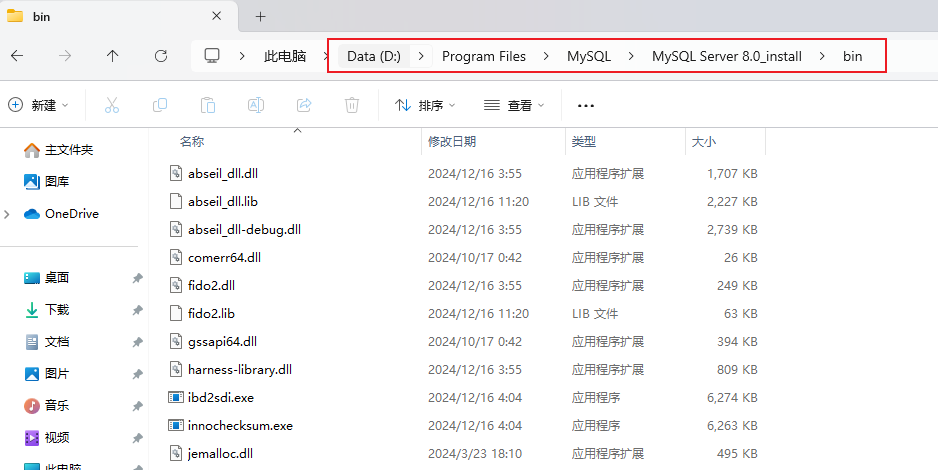Click Data (D:) breadcrumb

(x=374, y=56)
